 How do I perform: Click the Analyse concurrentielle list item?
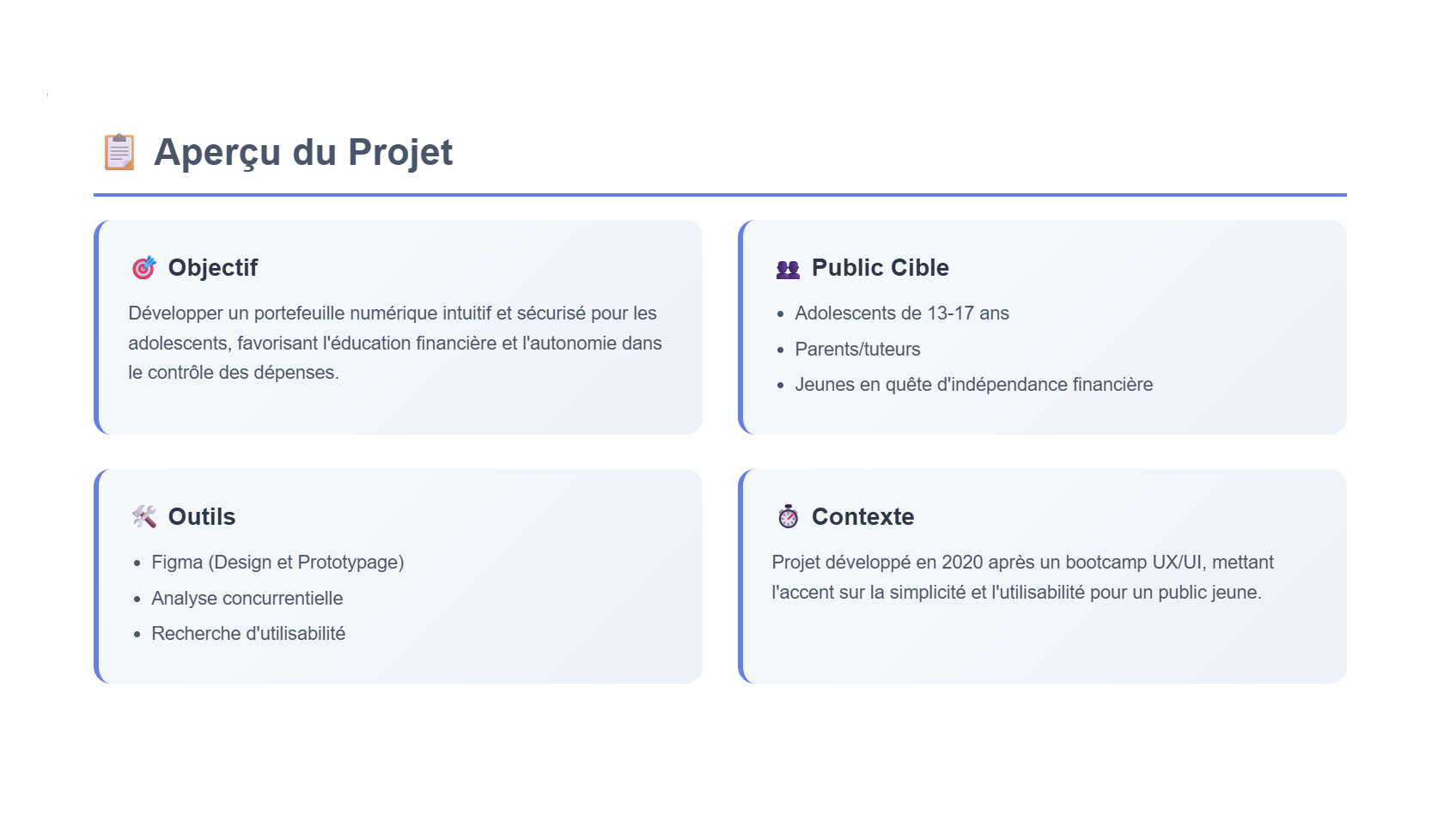(247, 599)
